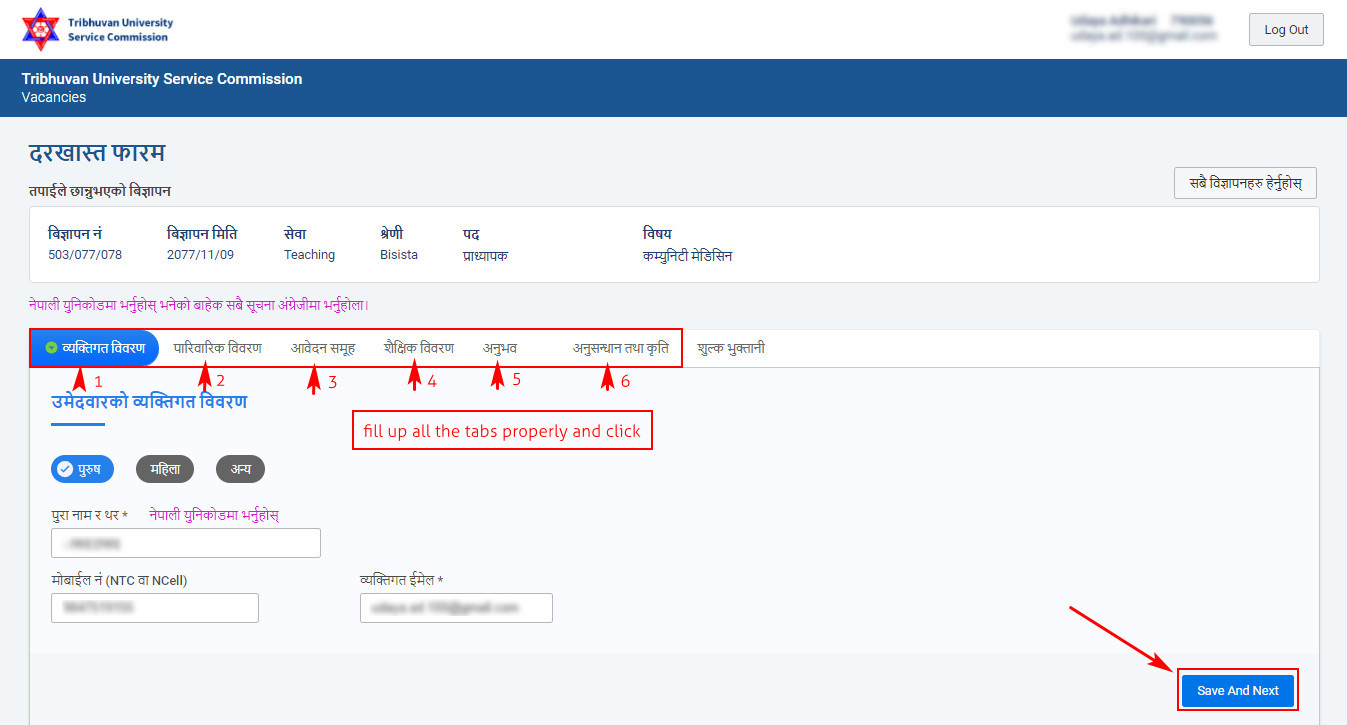Click the पुरा नाम र थर input field
Viewport: 1347px width, 725px height.
point(186,543)
